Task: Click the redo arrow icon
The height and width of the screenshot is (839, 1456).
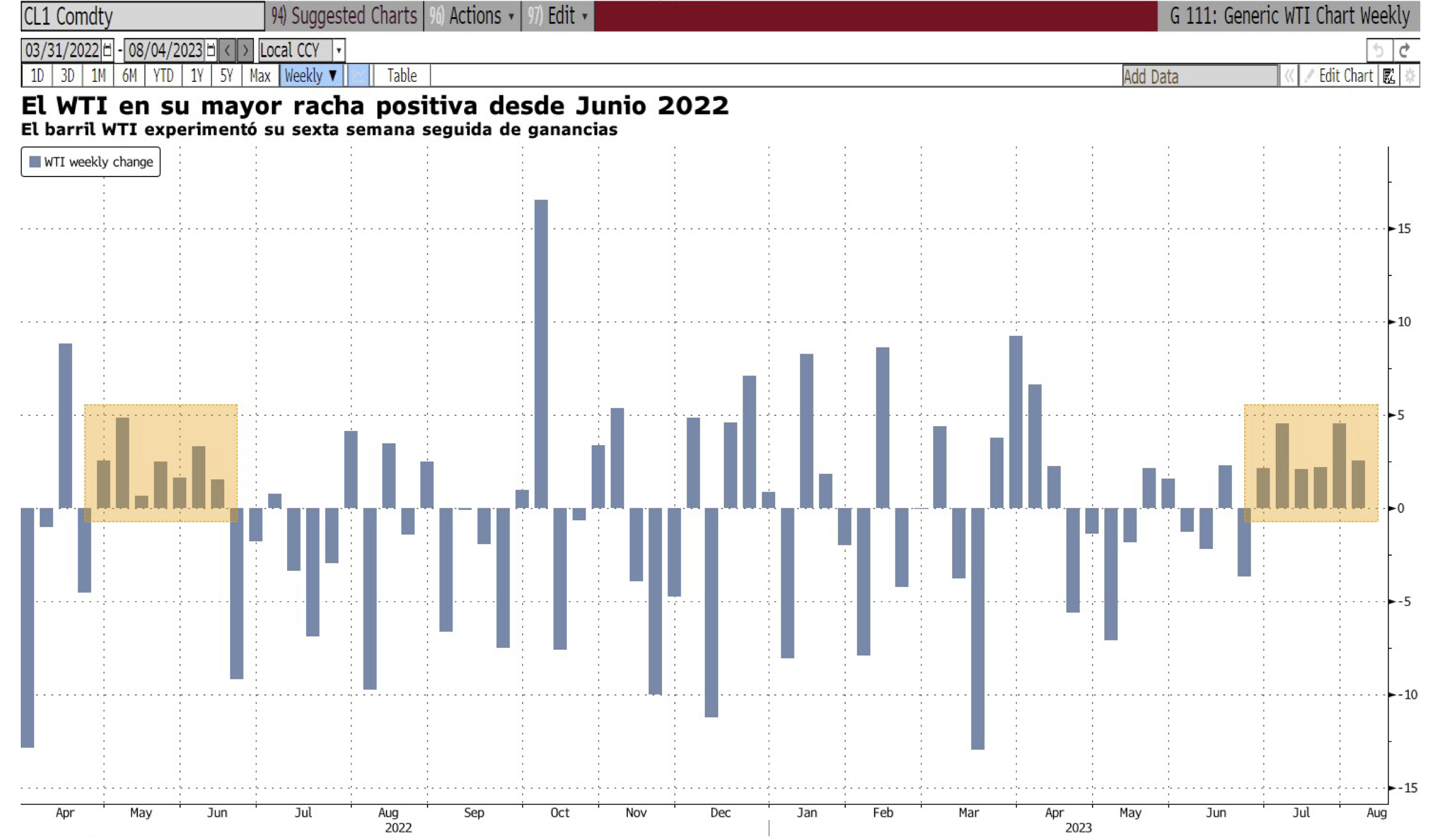Action: 1405,50
